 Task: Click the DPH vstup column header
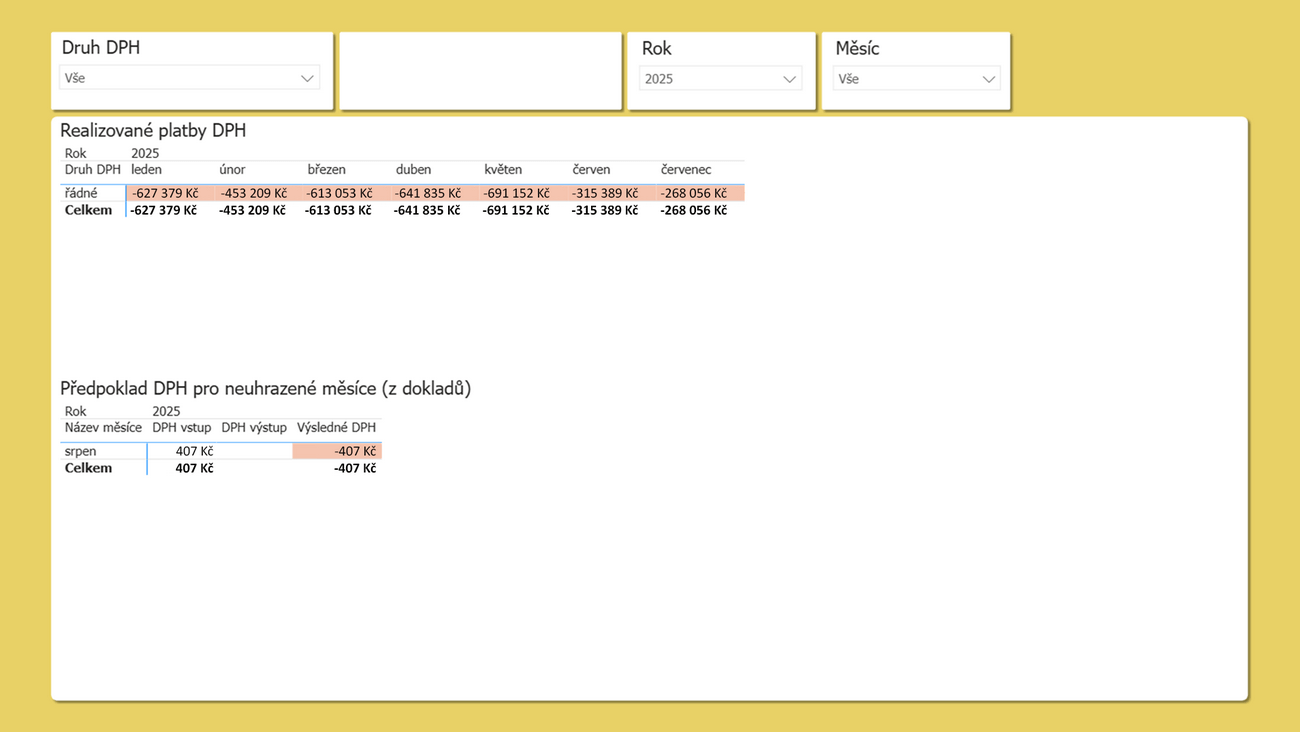click(x=181, y=428)
